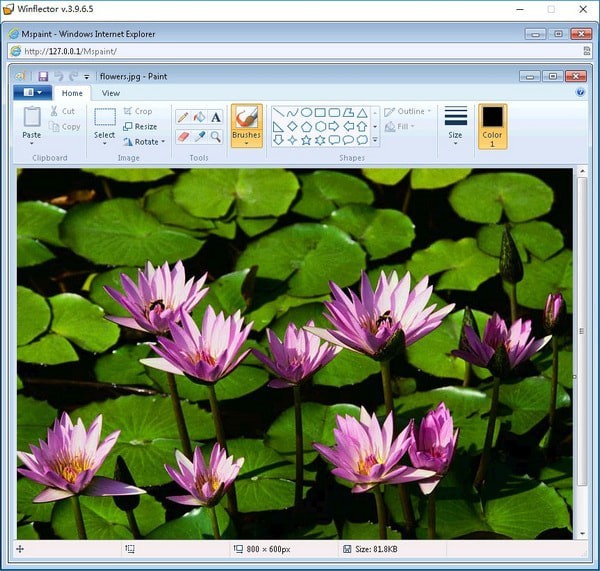Screen dimensions: 600x571
Task: Click the Paint help question mark icon
Action: pyautogui.click(x=580, y=93)
